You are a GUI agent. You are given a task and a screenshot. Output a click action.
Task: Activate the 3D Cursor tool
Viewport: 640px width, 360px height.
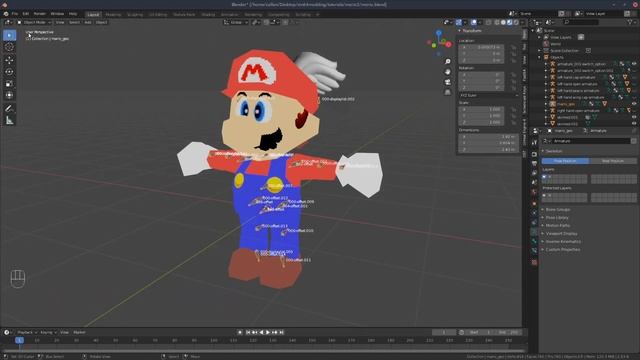tap(9, 47)
